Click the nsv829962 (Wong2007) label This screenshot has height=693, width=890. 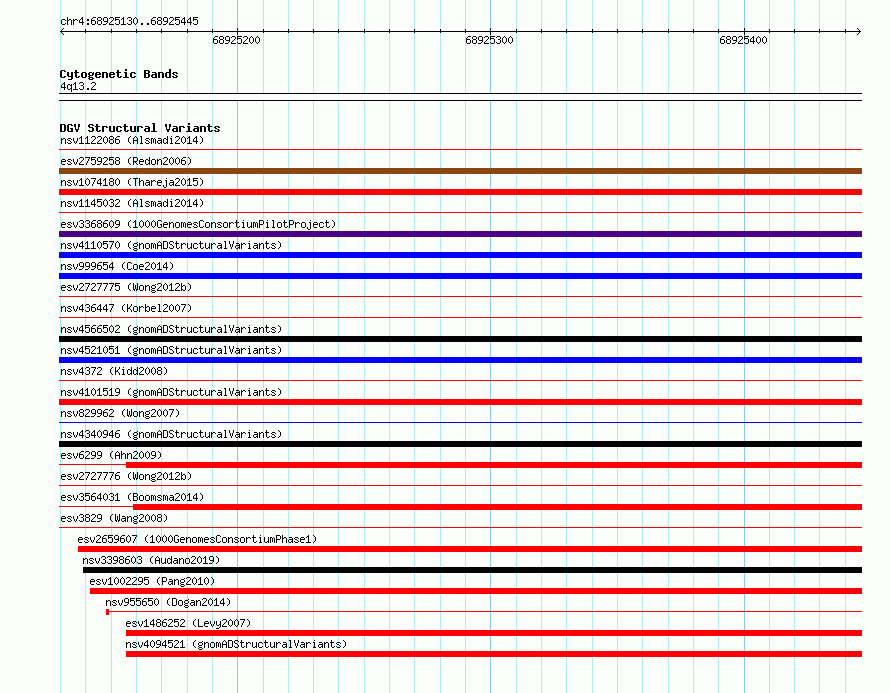coord(120,413)
